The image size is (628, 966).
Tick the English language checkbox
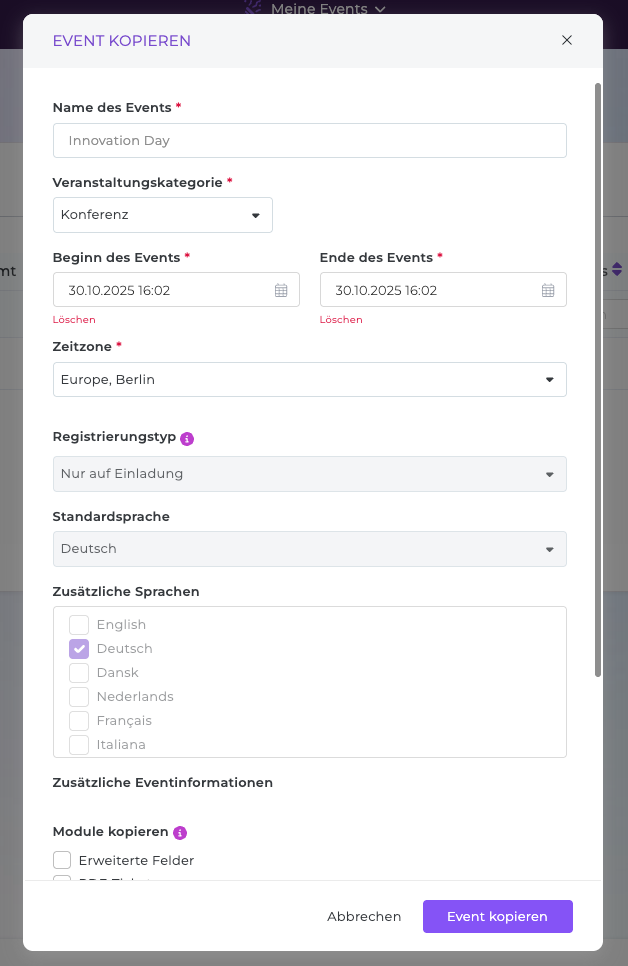(79, 625)
